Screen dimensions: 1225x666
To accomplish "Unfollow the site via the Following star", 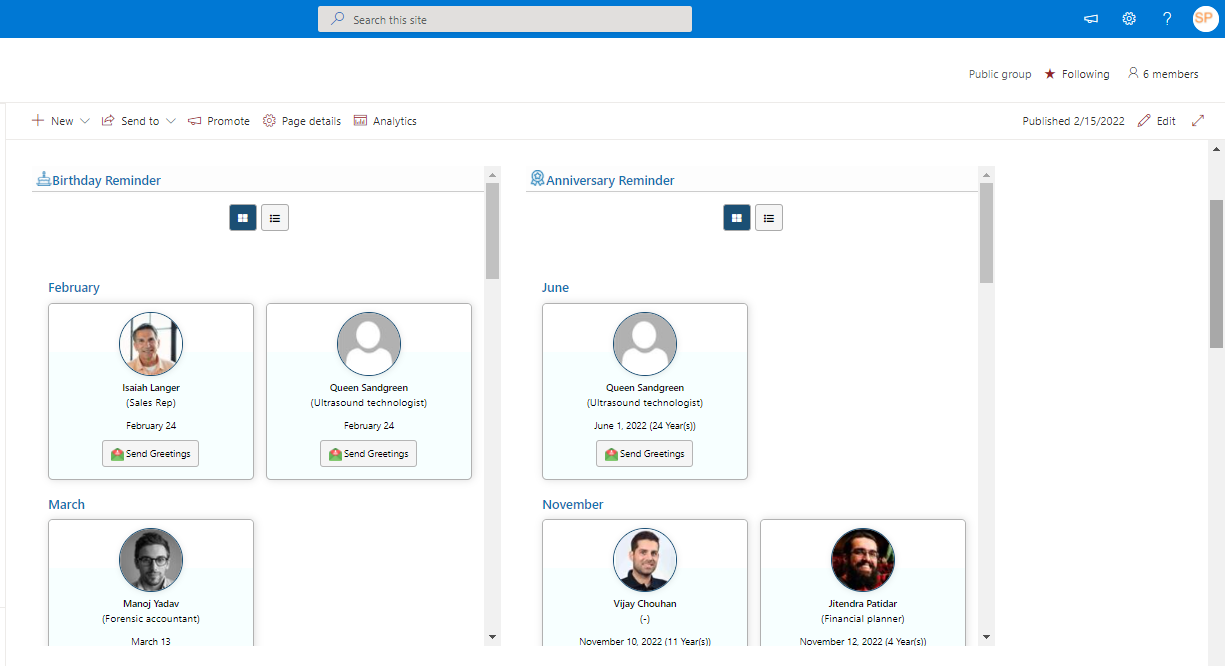I will 1077,73.
